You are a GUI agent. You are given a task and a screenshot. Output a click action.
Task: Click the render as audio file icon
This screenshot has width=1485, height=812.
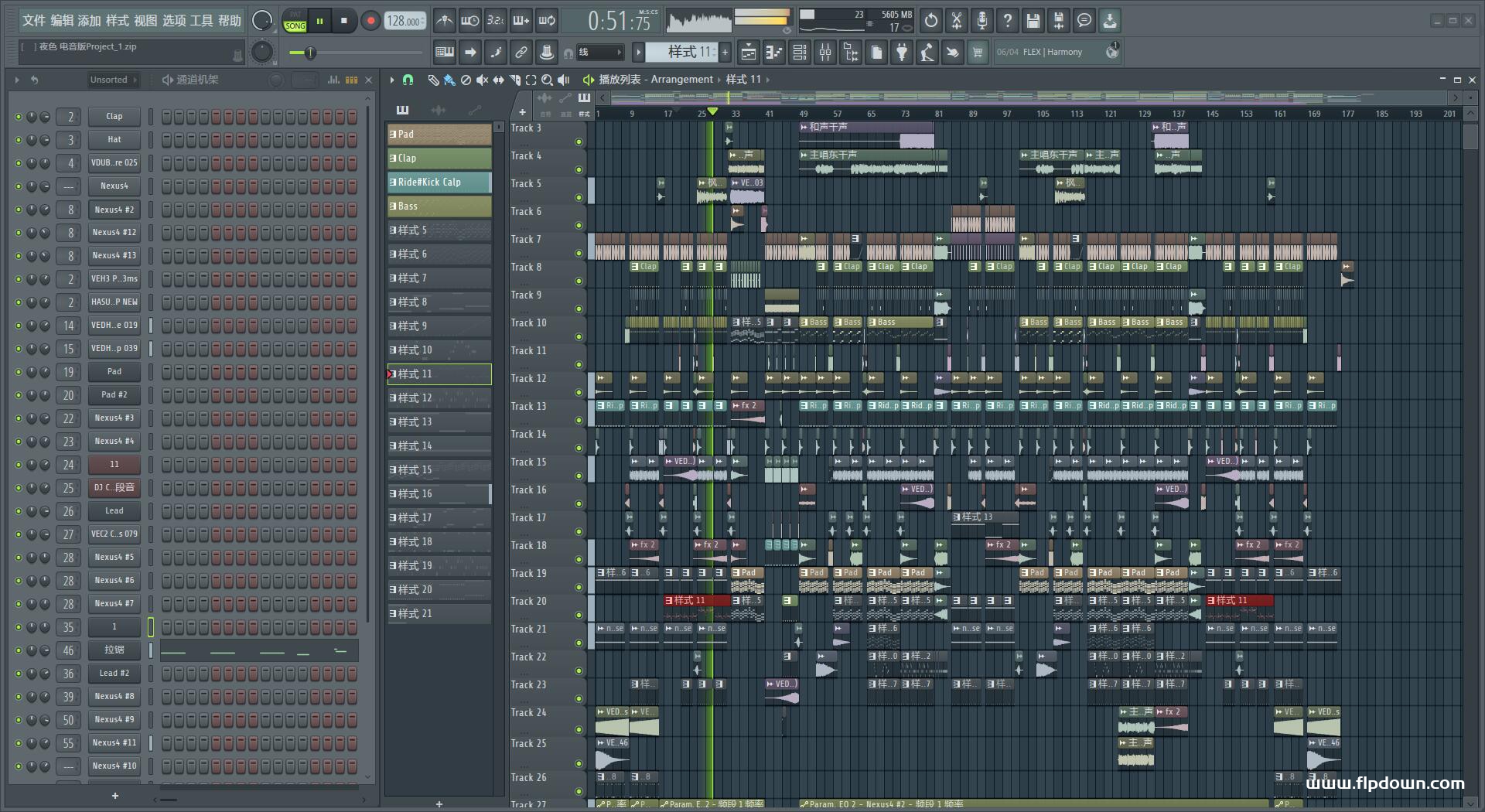tap(1059, 21)
